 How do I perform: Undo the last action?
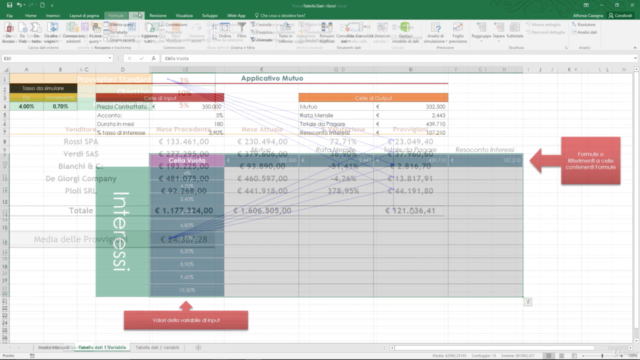19,5
